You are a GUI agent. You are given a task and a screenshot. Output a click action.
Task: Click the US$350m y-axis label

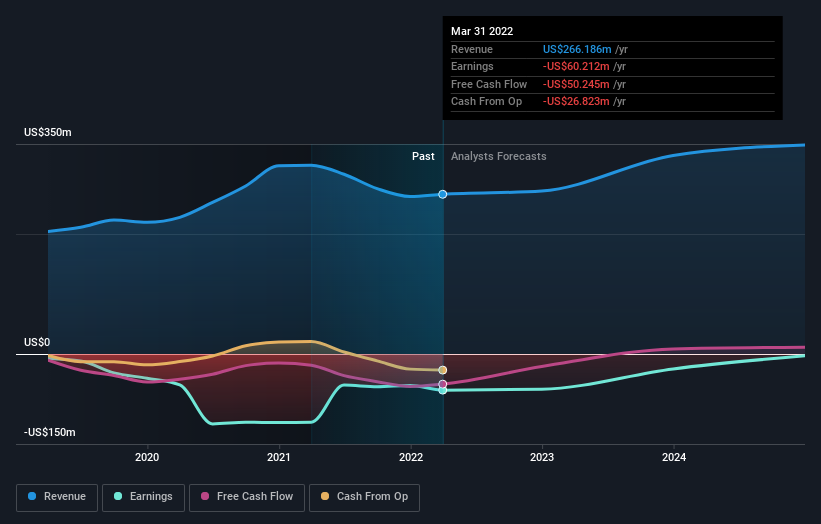pyautogui.click(x=48, y=132)
